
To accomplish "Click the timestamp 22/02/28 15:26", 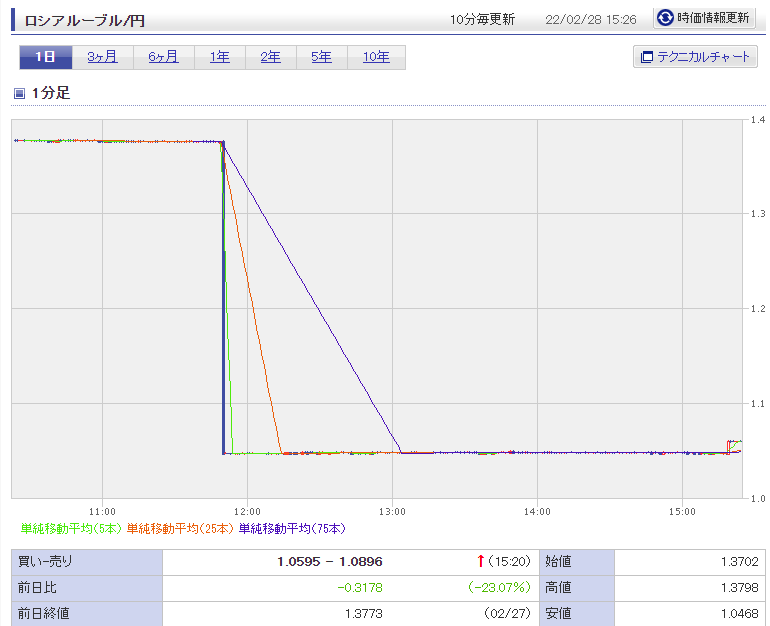I will (591, 20).
